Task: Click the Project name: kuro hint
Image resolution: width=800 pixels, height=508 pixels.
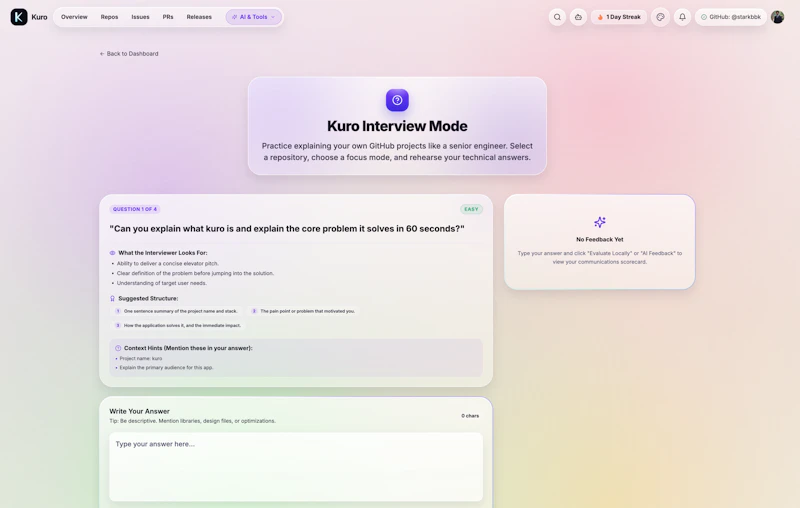Action: pyautogui.click(x=141, y=359)
